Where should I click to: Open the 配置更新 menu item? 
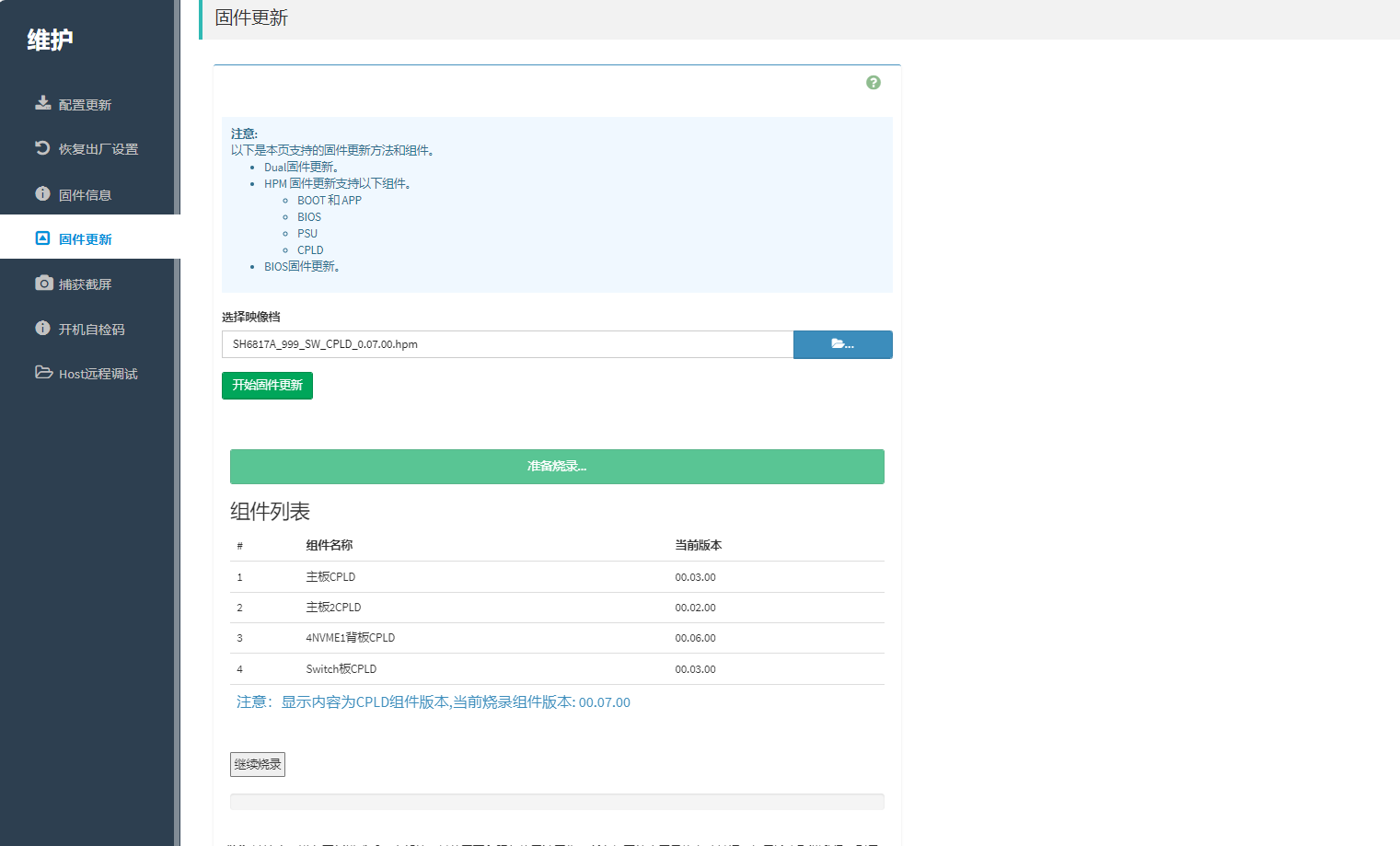(x=85, y=105)
